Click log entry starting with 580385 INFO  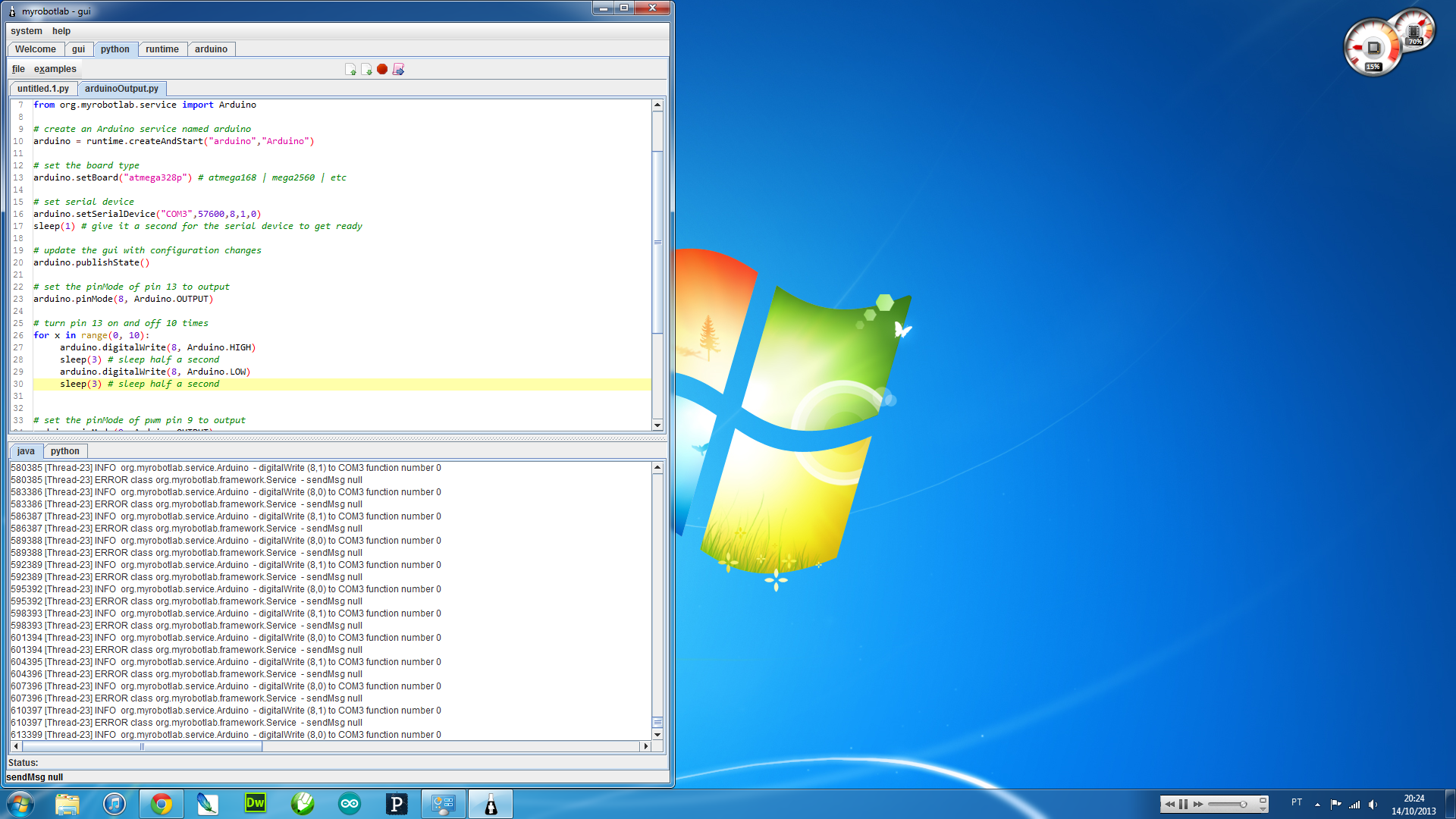click(x=226, y=468)
